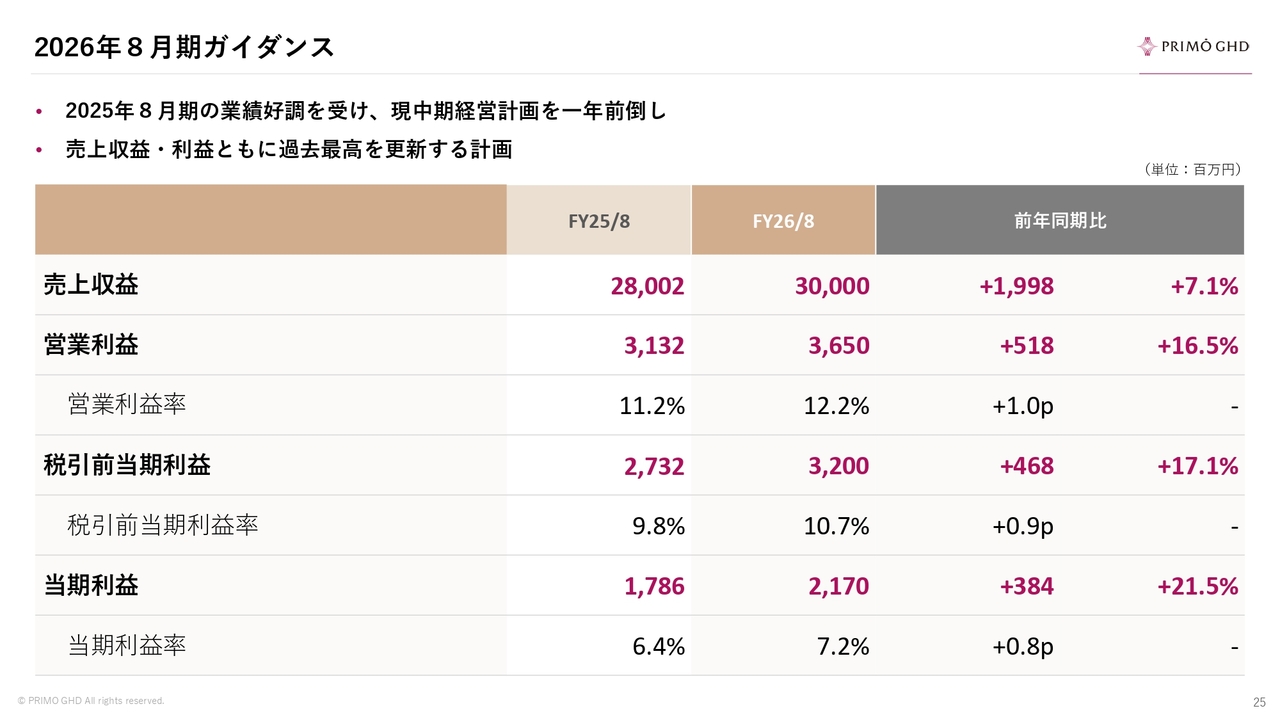Viewport: 1280px width, 720px height.
Task: Click the FY25/8 column header
Action: (x=599, y=221)
